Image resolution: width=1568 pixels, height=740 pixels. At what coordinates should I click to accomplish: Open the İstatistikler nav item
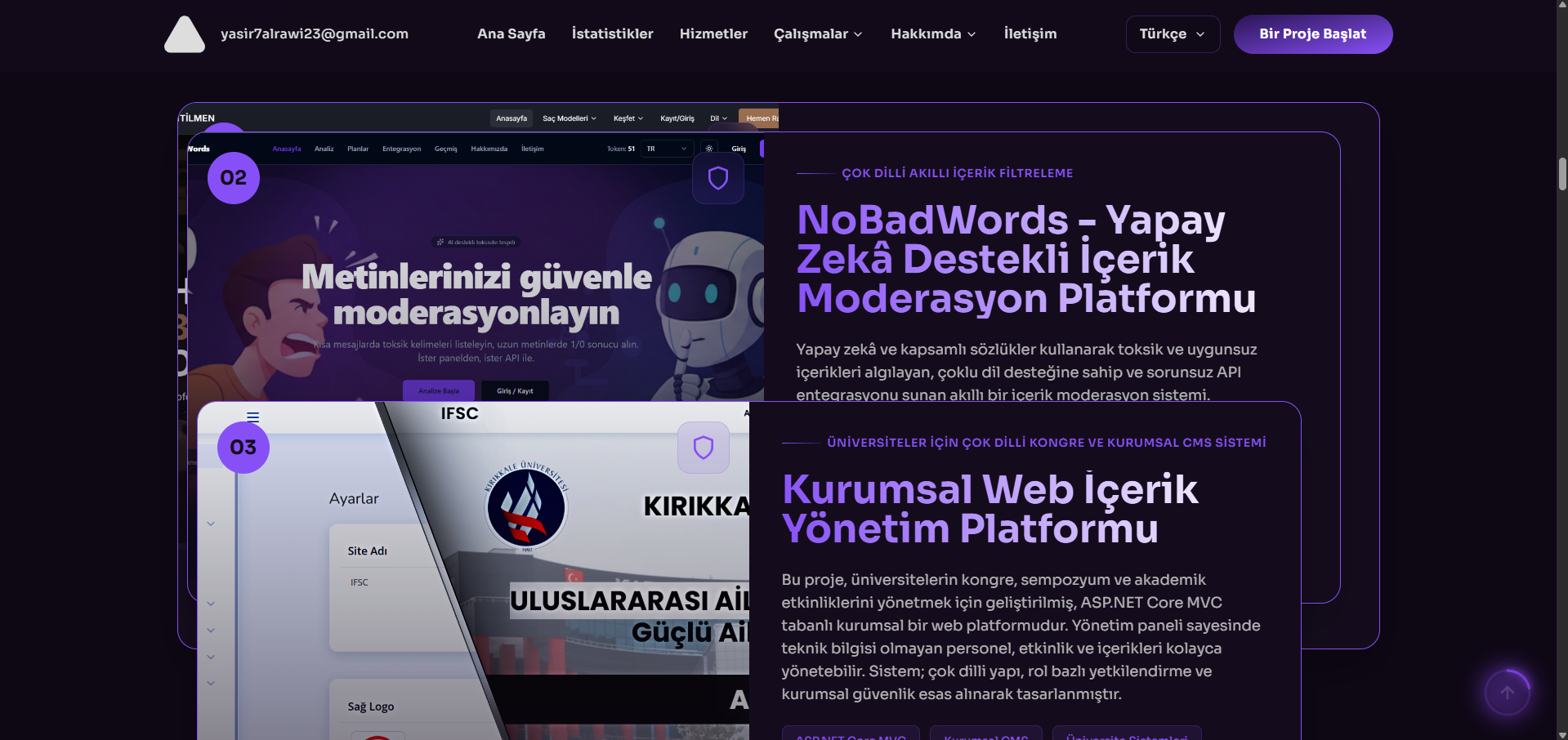[612, 34]
